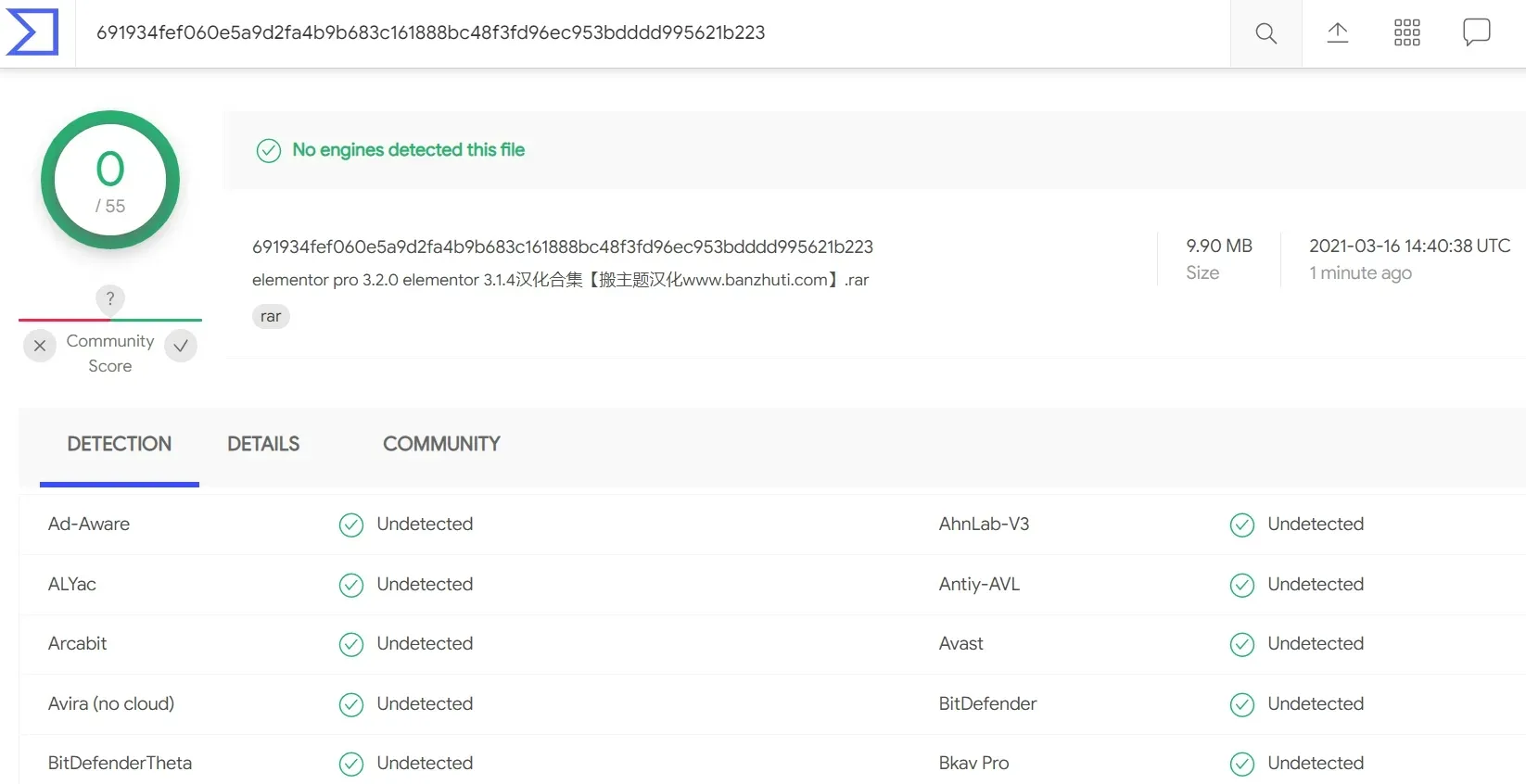Switch to the DETECTION tab
Image resolution: width=1526 pixels, height=784 pixels.
click(120, 444)
